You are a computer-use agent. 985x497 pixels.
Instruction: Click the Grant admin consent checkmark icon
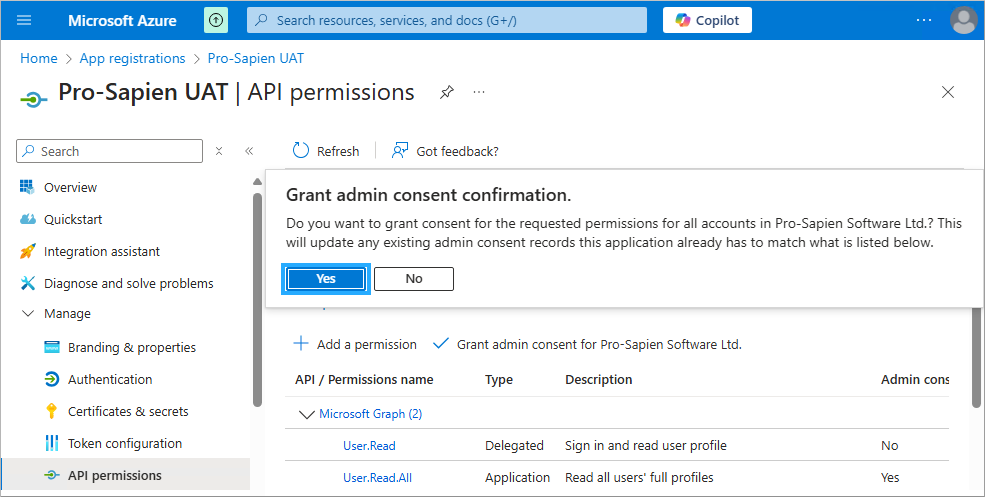click(x=441, y=344)
